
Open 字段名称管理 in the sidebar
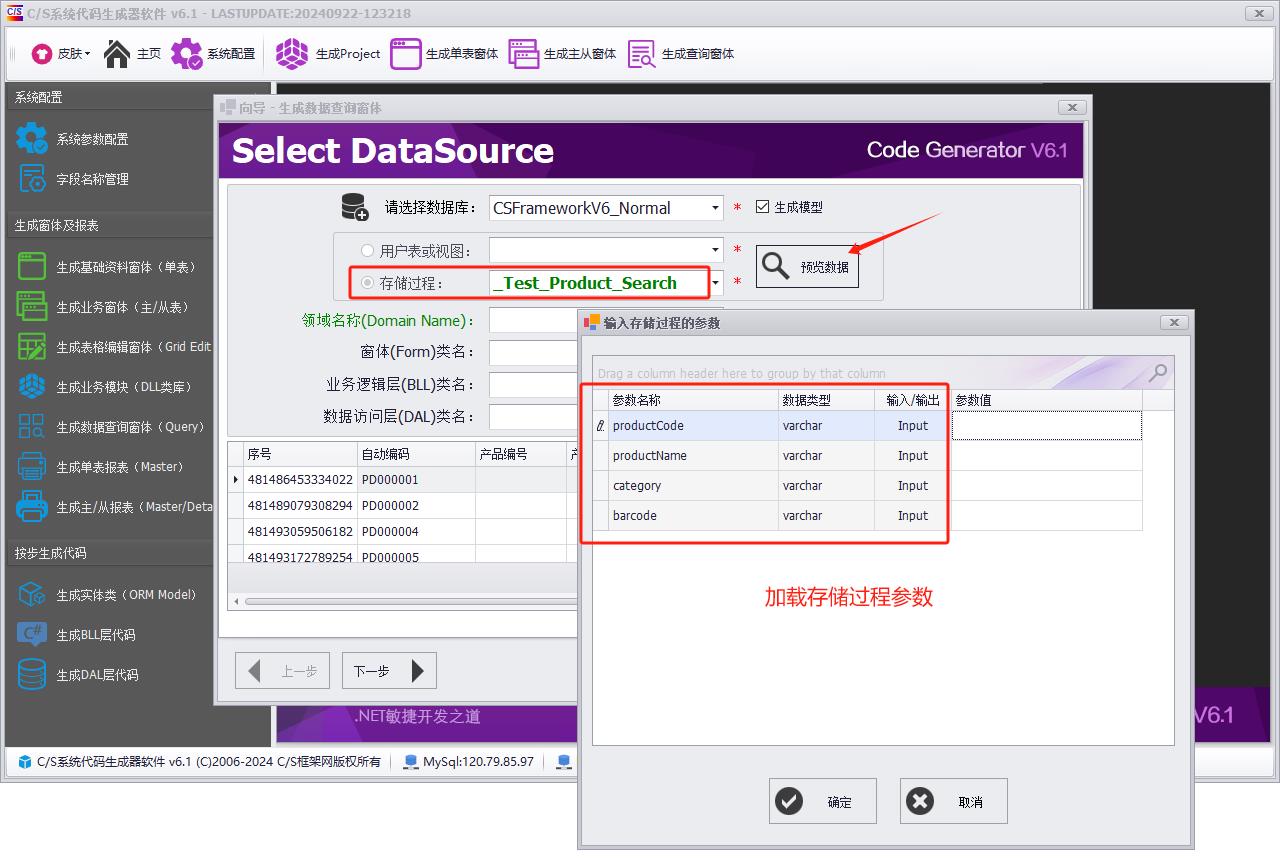coord(92,179)
